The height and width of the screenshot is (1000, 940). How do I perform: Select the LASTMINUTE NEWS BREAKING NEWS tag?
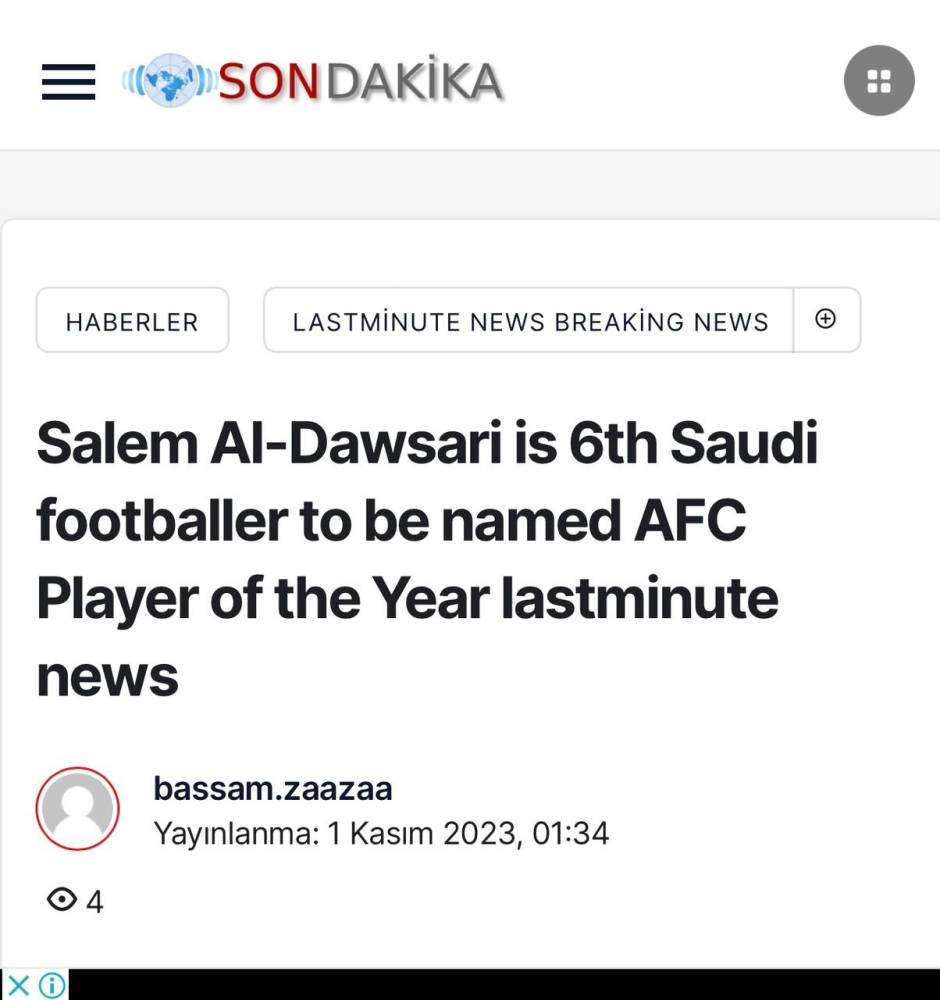click(x=530, y=321)
